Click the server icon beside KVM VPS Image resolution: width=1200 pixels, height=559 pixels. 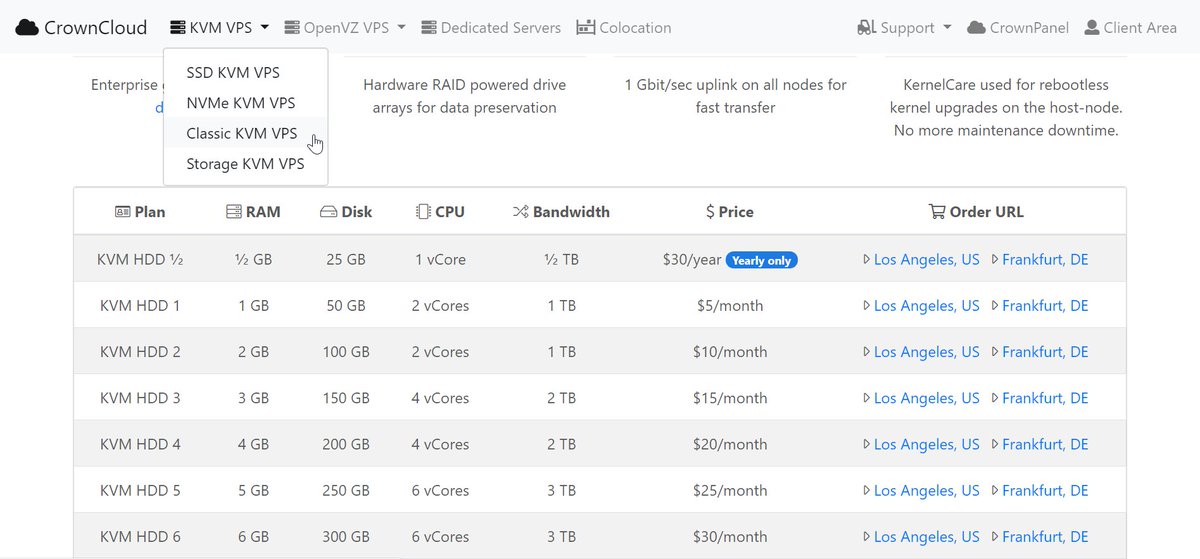178,28
